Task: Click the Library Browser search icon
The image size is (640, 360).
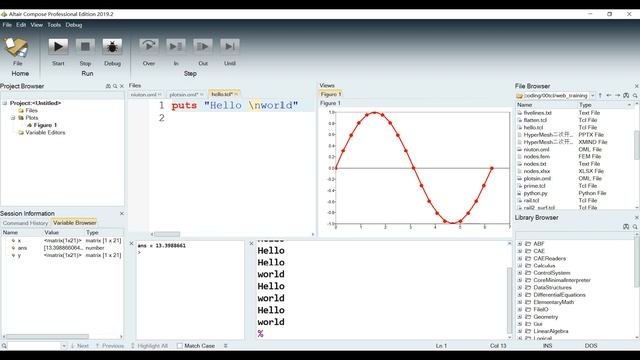Action: 635,227
